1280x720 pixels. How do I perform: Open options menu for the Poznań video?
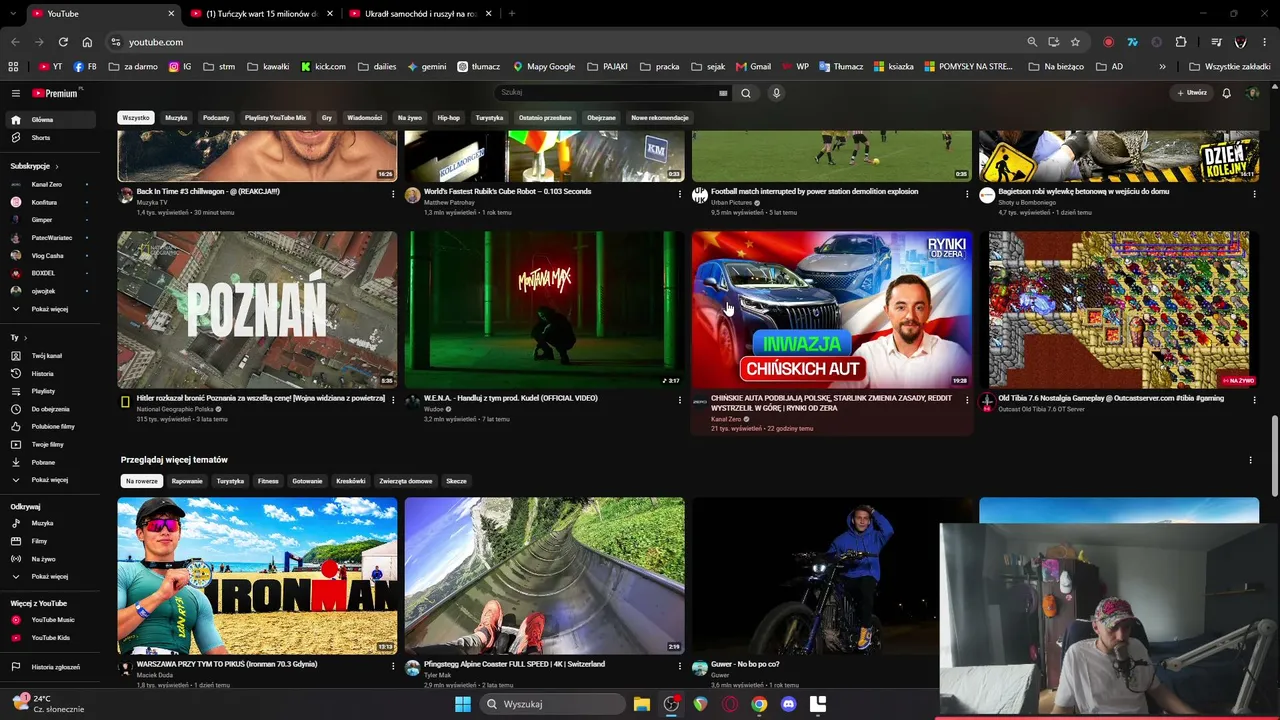pos(392,401)
